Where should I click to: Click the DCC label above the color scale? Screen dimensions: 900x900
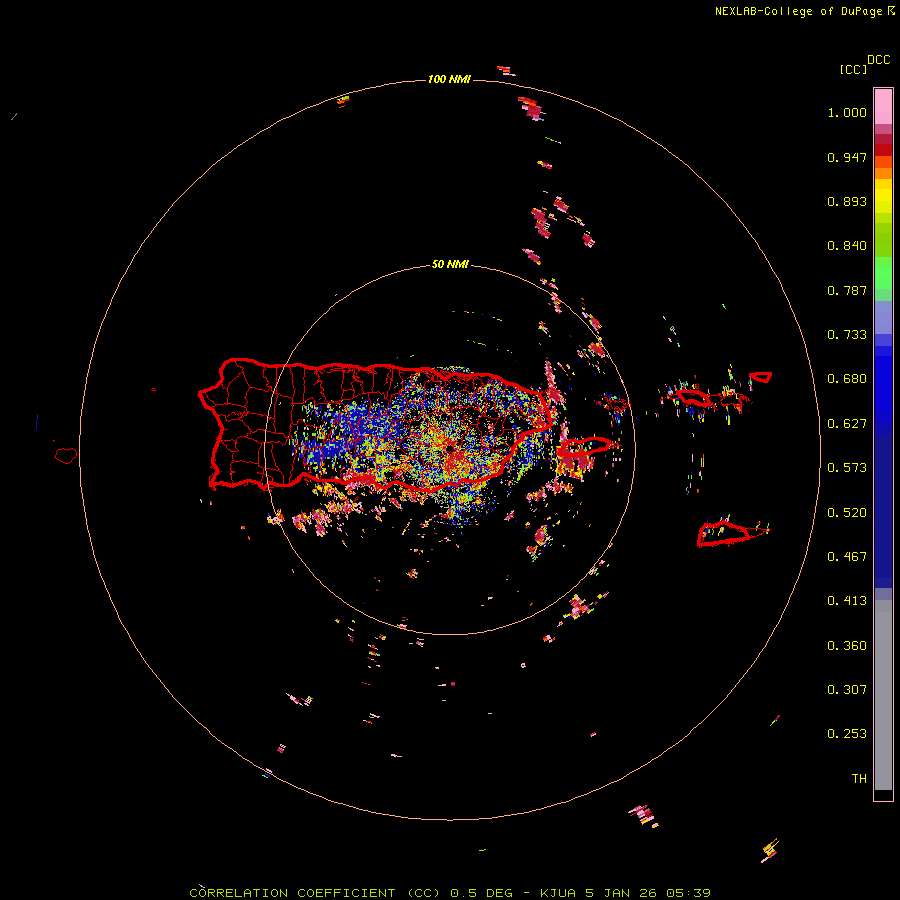point(879,60)
